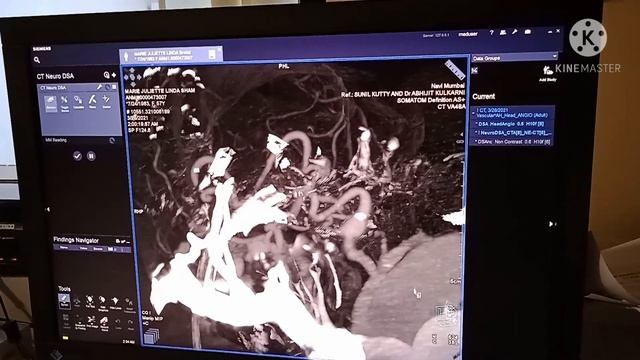Click the save icon on the patient tab
The image size is (640, 360).
212,55
